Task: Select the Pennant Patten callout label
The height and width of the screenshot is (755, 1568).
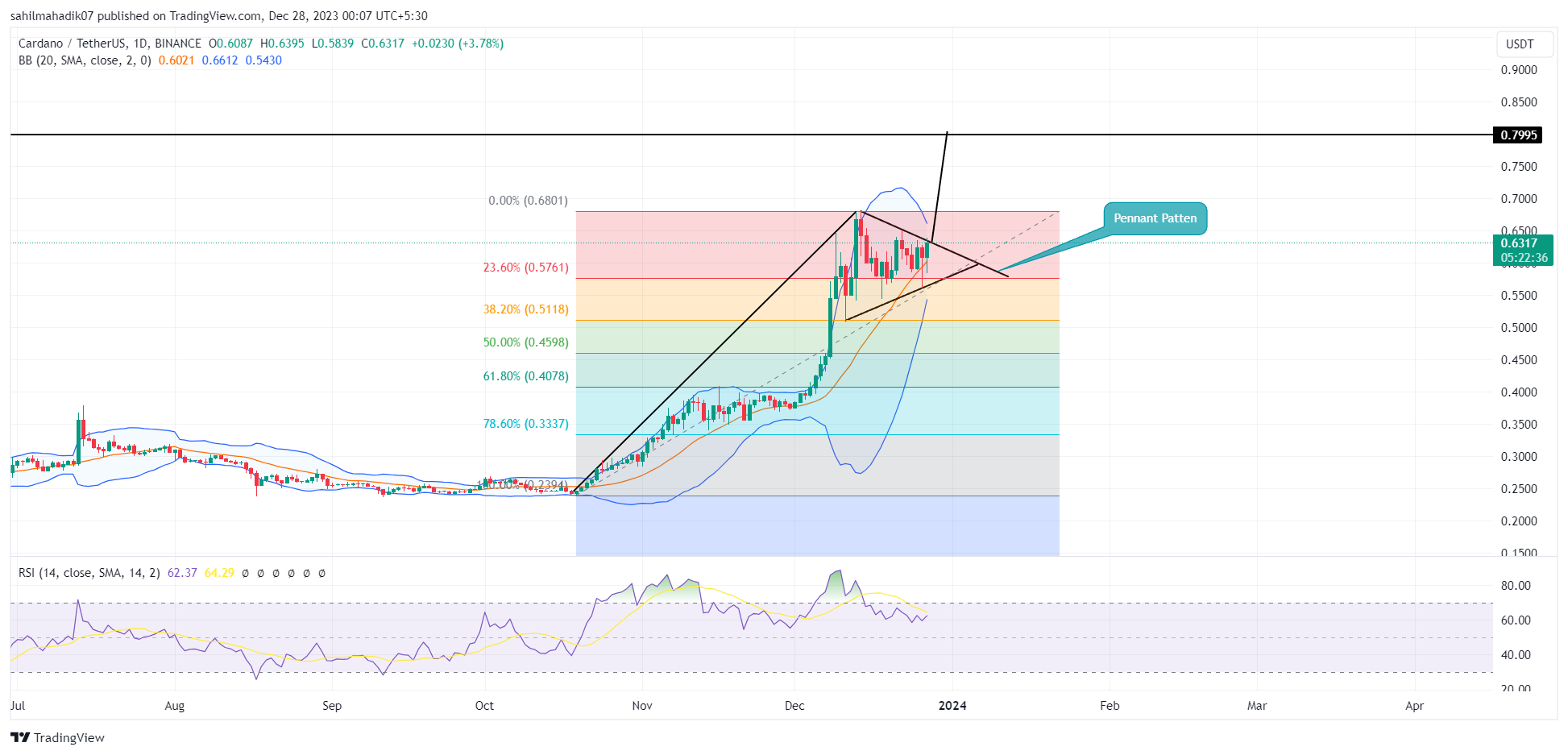Action: 1155,218
